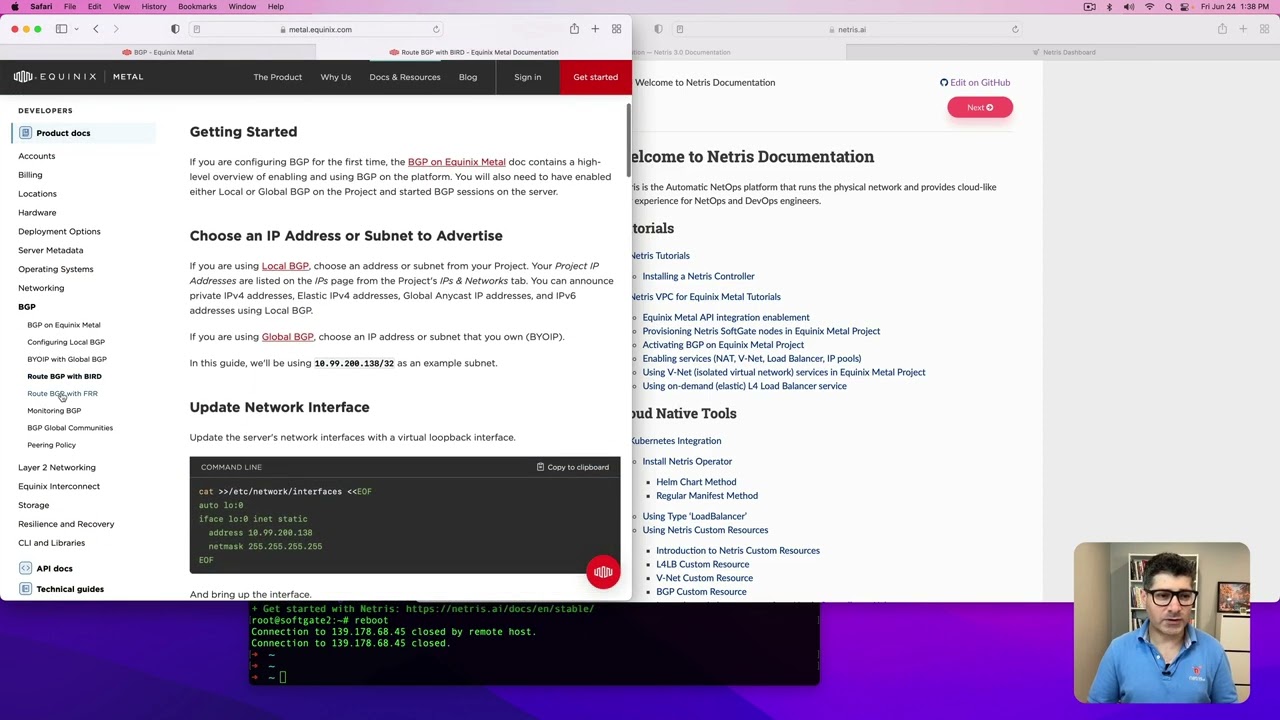
Task: Open new tab in Equinix window
Action: [595, 29]
